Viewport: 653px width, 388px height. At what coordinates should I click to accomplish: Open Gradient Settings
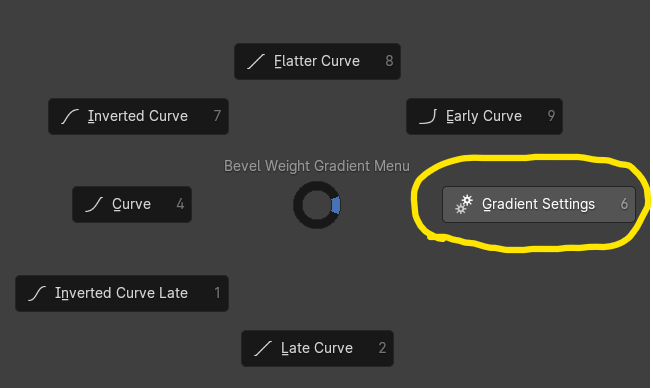(x=539, y=204)
